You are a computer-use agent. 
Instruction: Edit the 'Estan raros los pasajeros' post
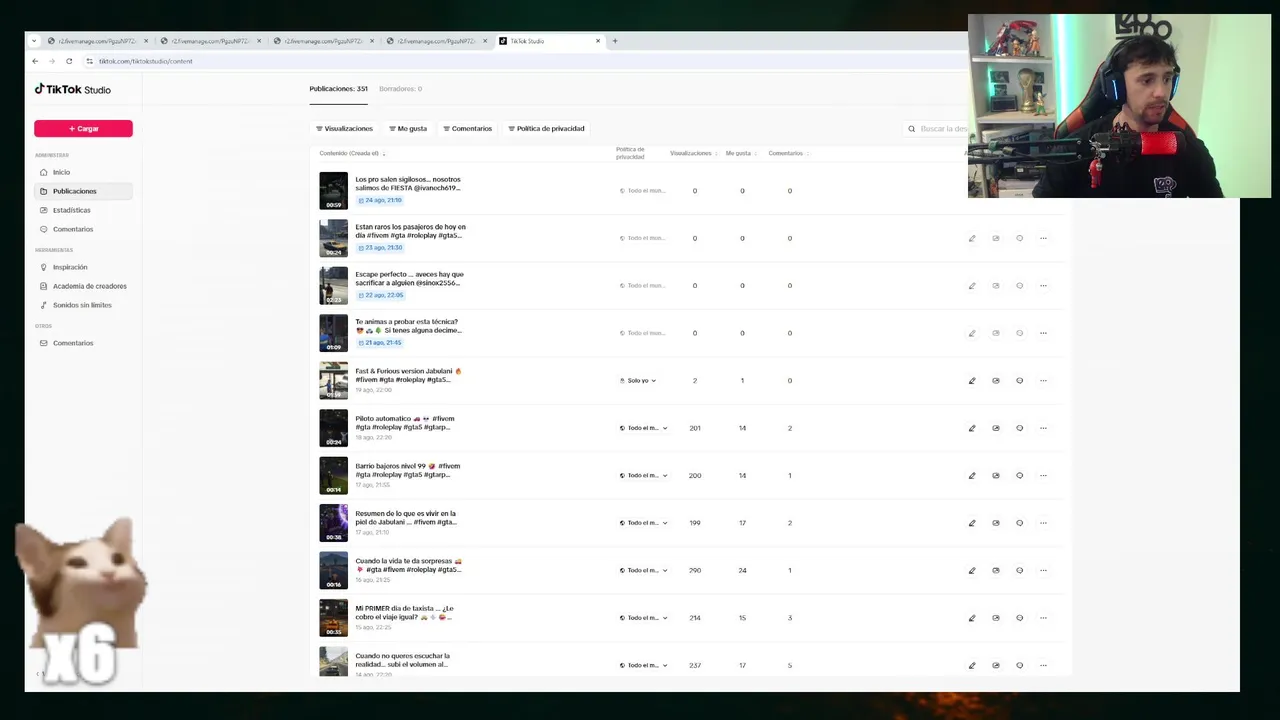[972, 238]
